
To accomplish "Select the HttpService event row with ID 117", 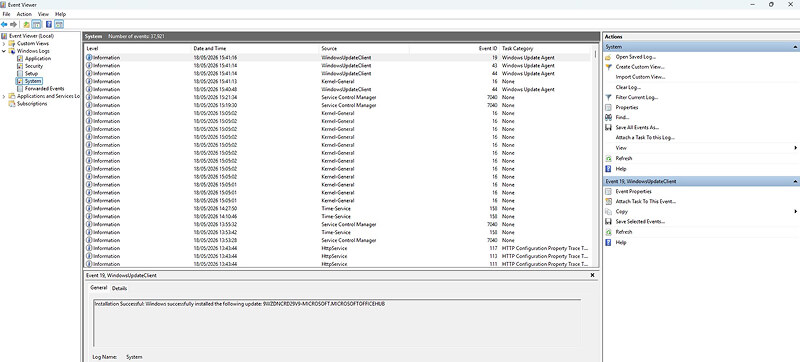I will pyautogui.click(x=338, y=248).
